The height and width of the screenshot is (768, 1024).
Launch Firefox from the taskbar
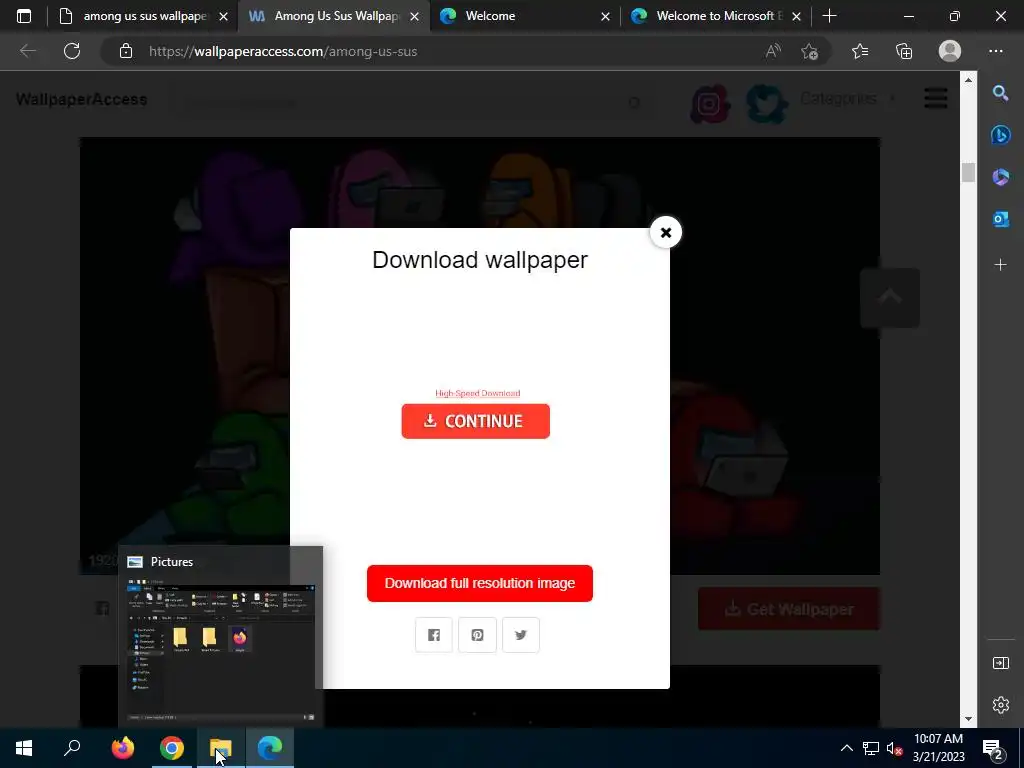coord(122,748)
